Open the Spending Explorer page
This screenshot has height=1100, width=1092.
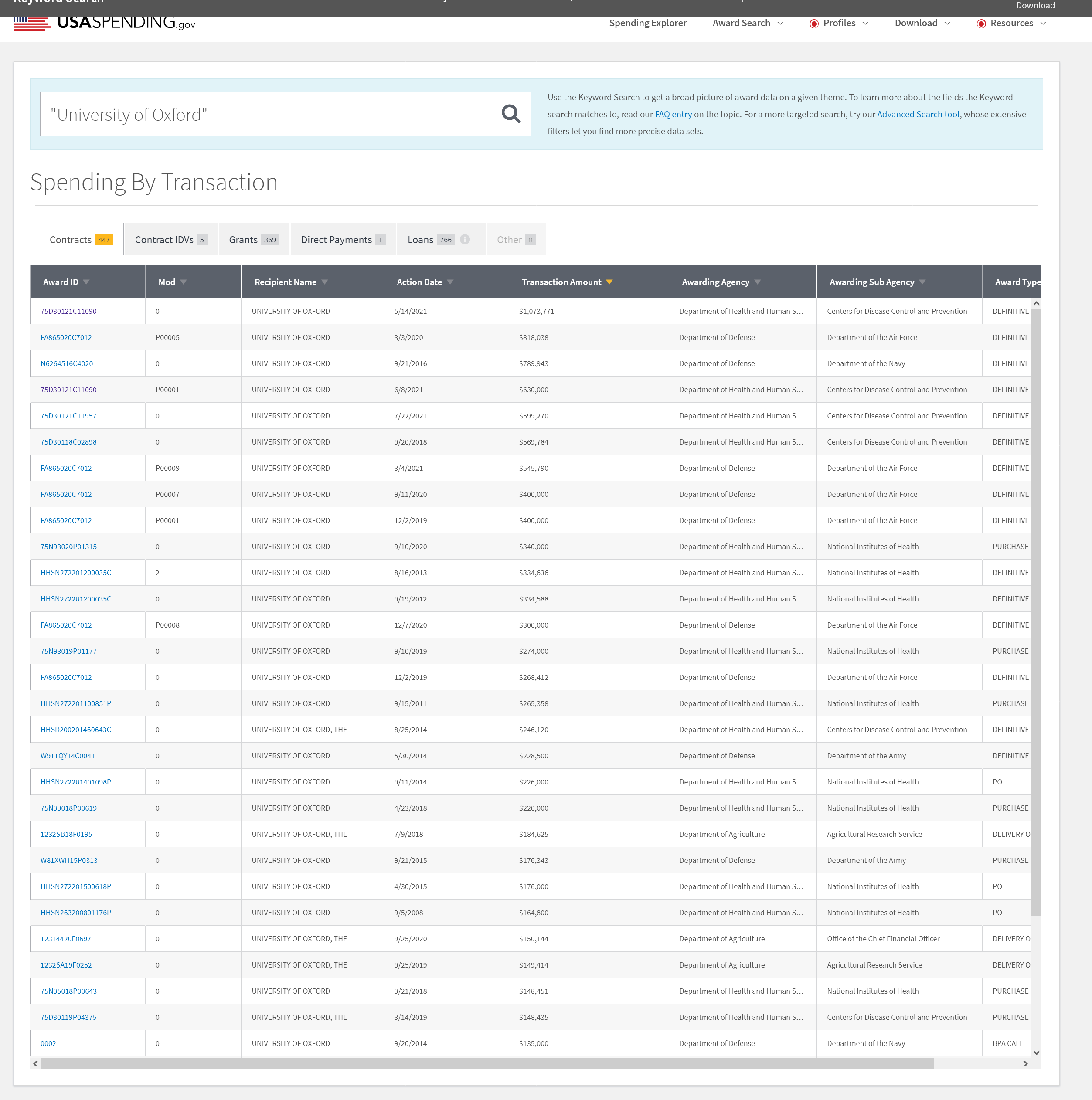coord(648,24)
